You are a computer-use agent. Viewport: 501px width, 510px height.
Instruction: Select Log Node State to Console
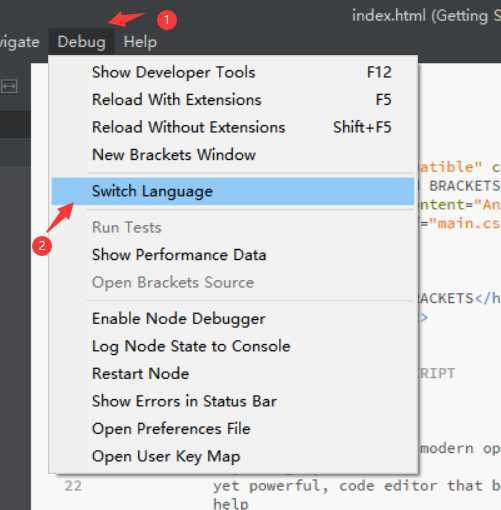click(x=233, y=346)
